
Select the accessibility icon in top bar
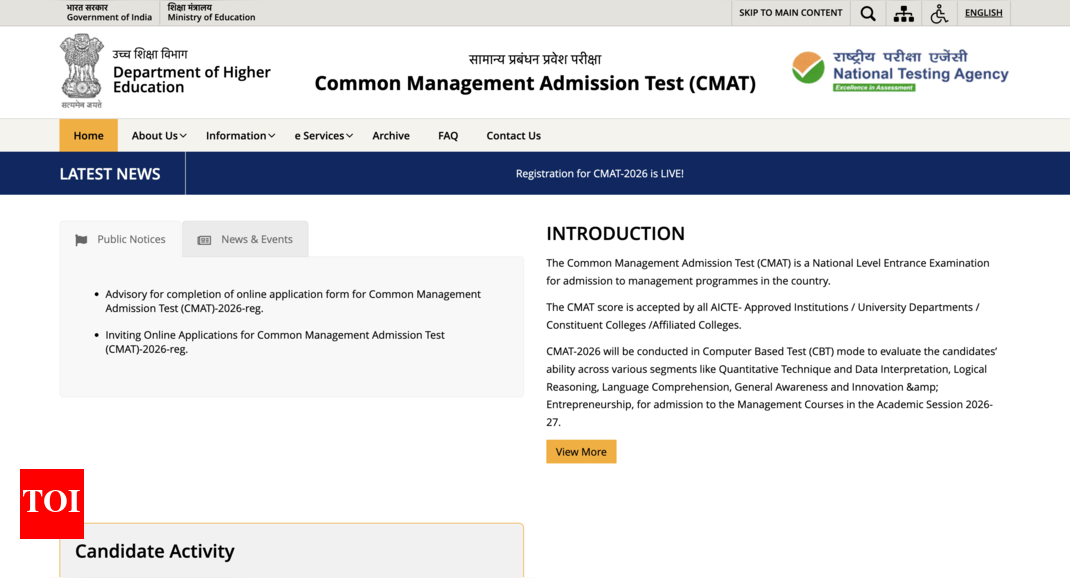tap(939, 13)
